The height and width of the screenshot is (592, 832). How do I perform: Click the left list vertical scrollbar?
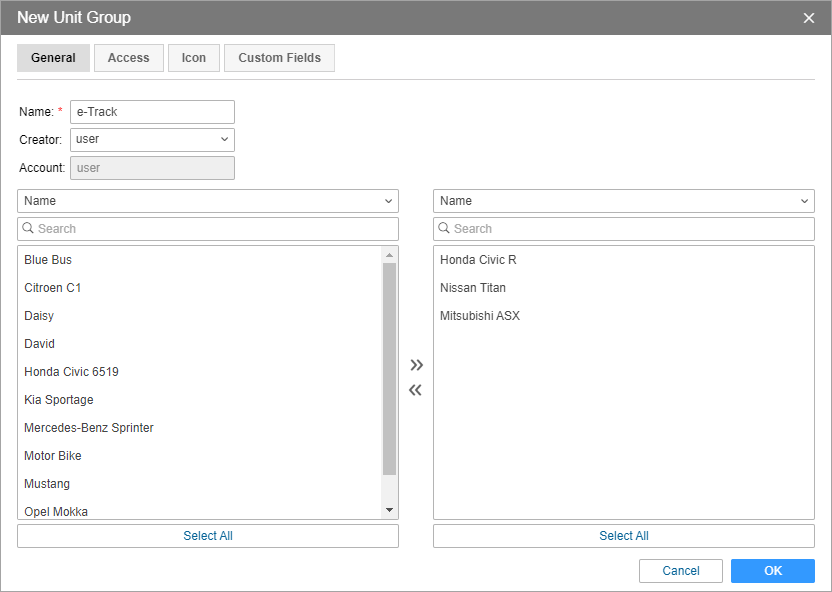(x=390, y=368)
